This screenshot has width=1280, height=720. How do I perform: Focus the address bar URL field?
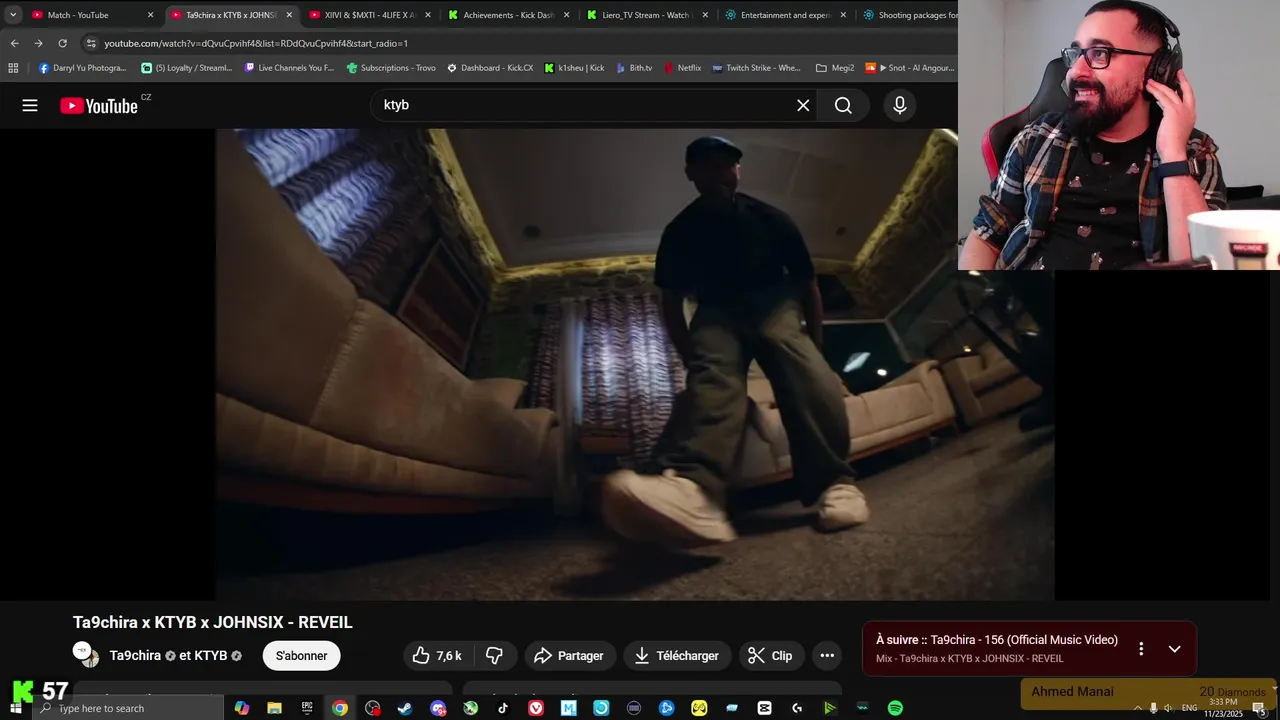(520, 43)
